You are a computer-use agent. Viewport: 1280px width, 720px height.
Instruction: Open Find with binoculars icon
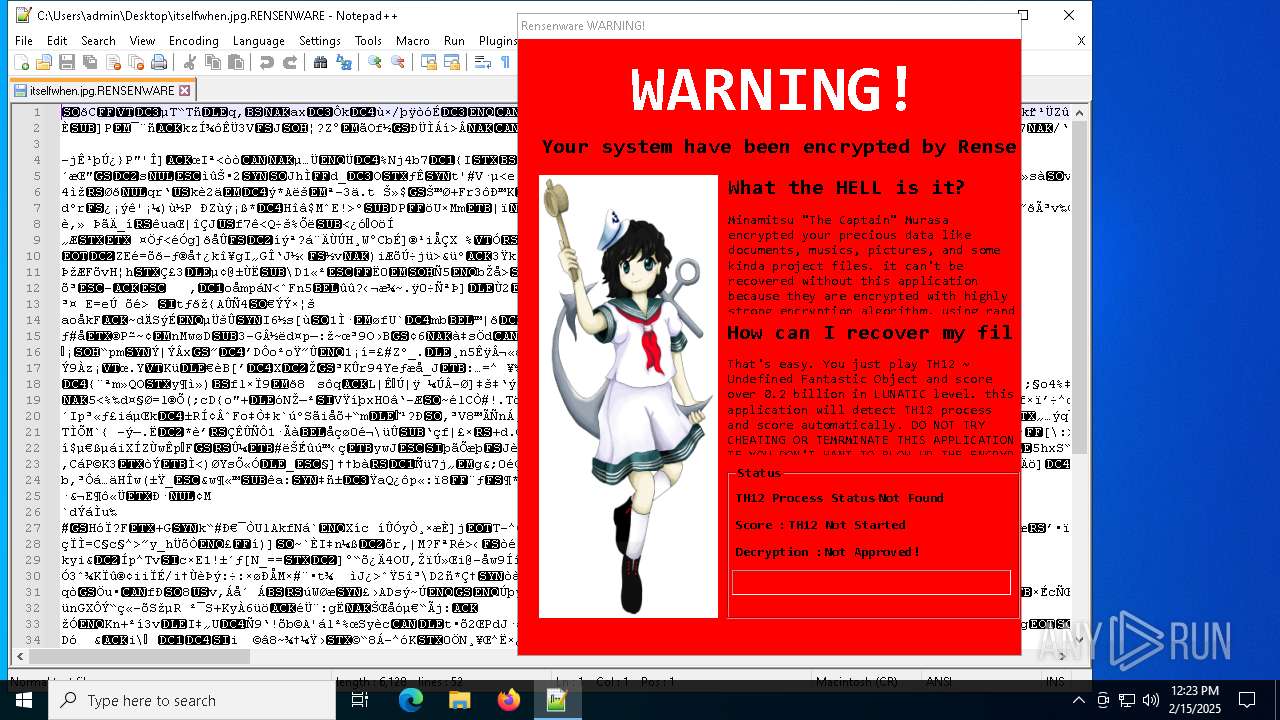320,62
